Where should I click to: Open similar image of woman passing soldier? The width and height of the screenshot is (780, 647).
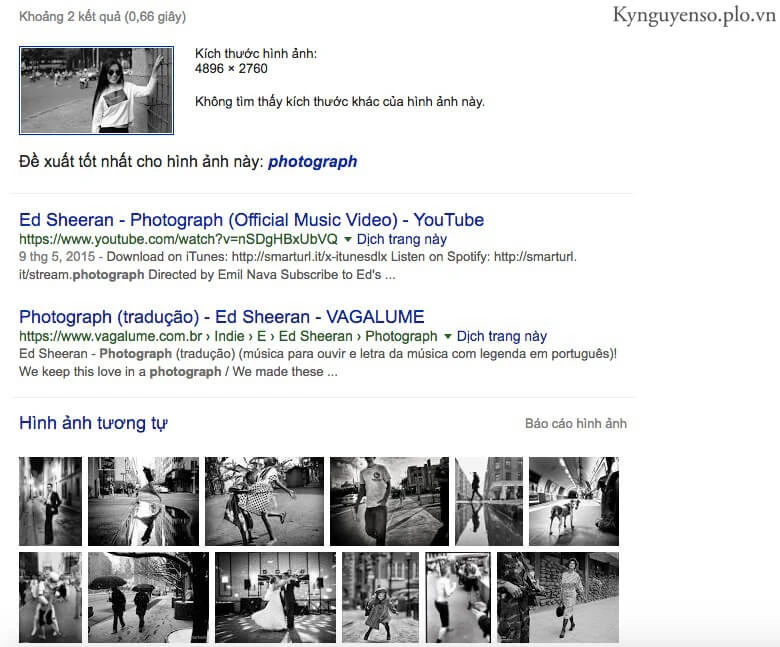tap(558, 597)
